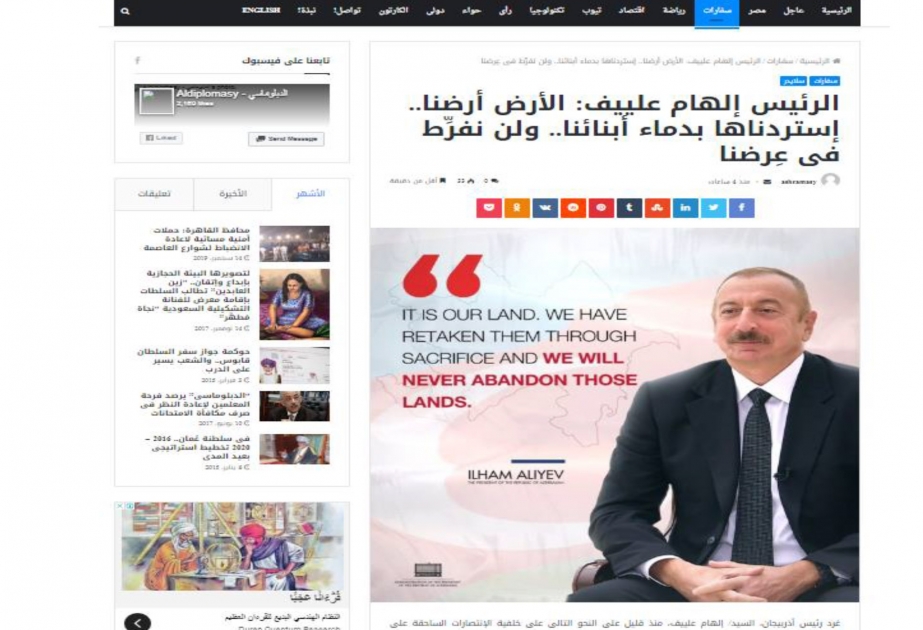Viewport: 923px width, 630px height.
Task: Click the home icon in breadcrumb
Action: pyautogui.click(x=837, y=61)
